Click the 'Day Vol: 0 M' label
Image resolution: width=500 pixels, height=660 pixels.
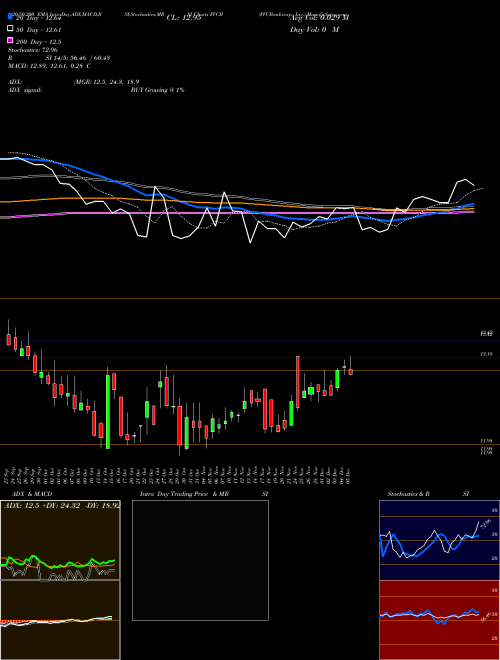click(x=314, y=29)
